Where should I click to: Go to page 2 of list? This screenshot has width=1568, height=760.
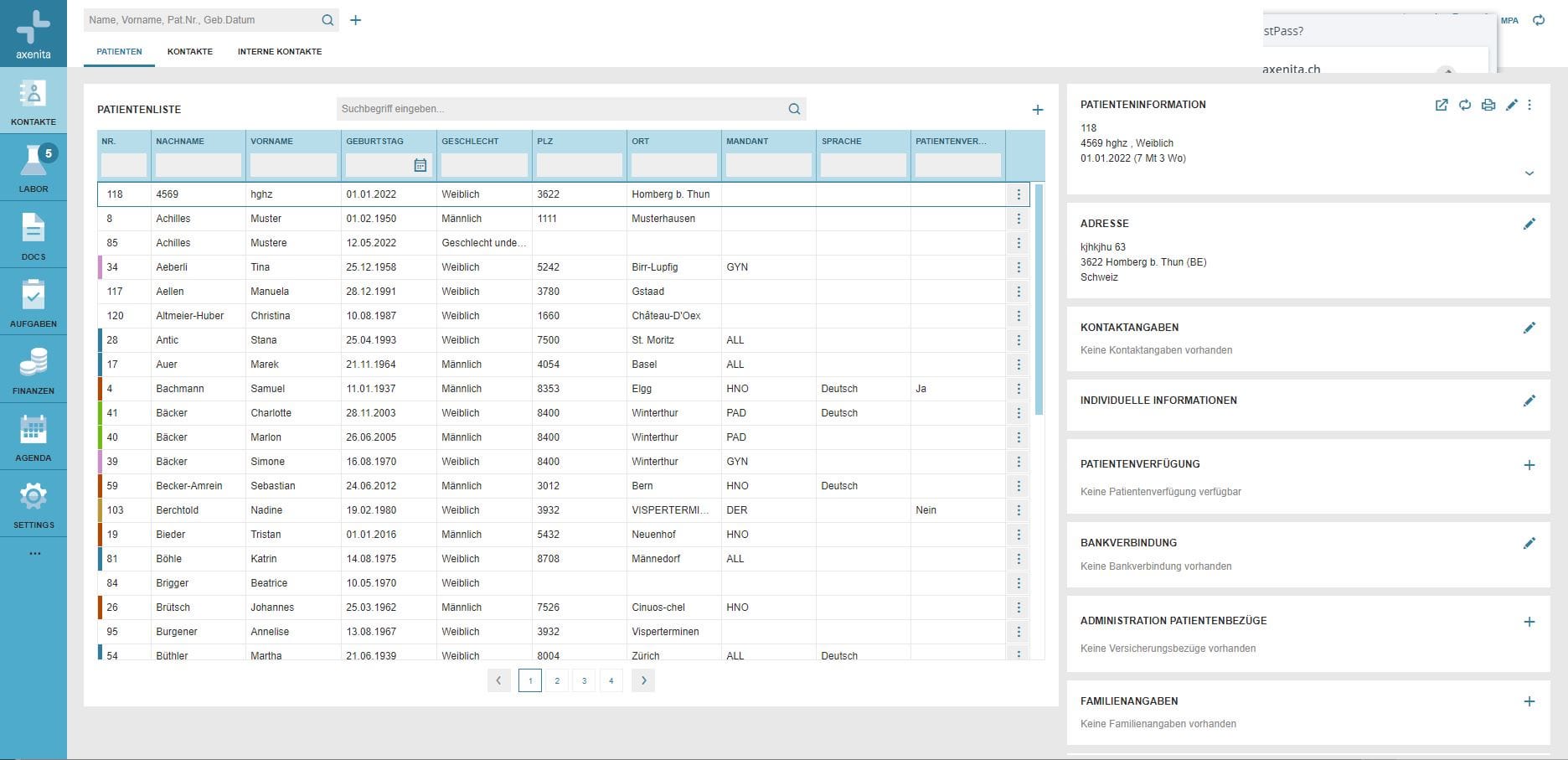point(557,680)
